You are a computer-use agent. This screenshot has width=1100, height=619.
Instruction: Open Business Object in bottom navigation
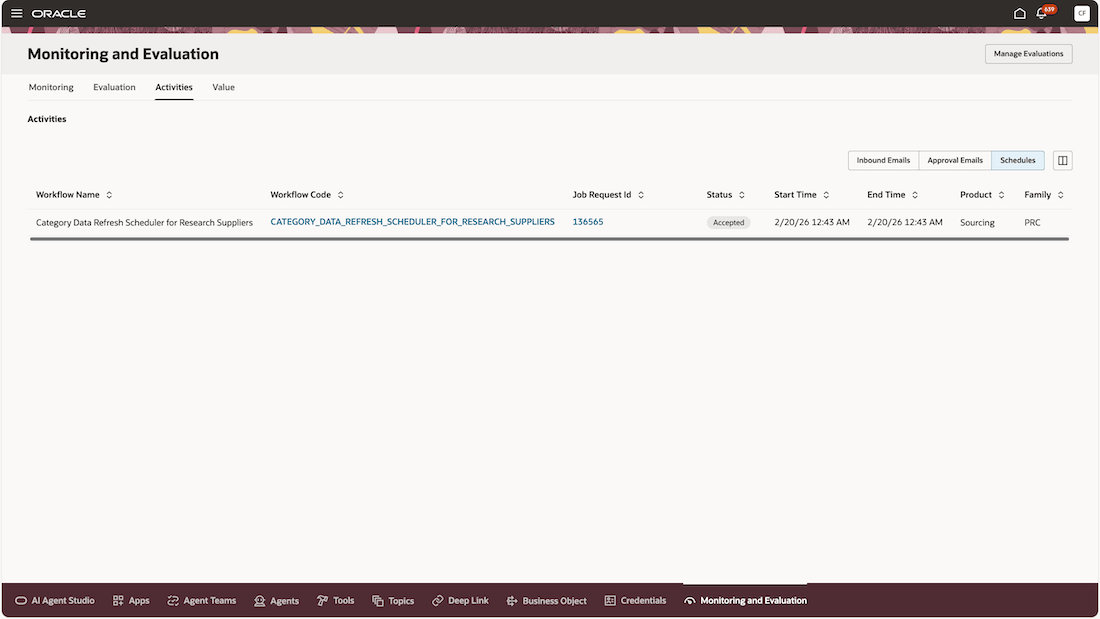pyautogui.click(x=546, y=601)
